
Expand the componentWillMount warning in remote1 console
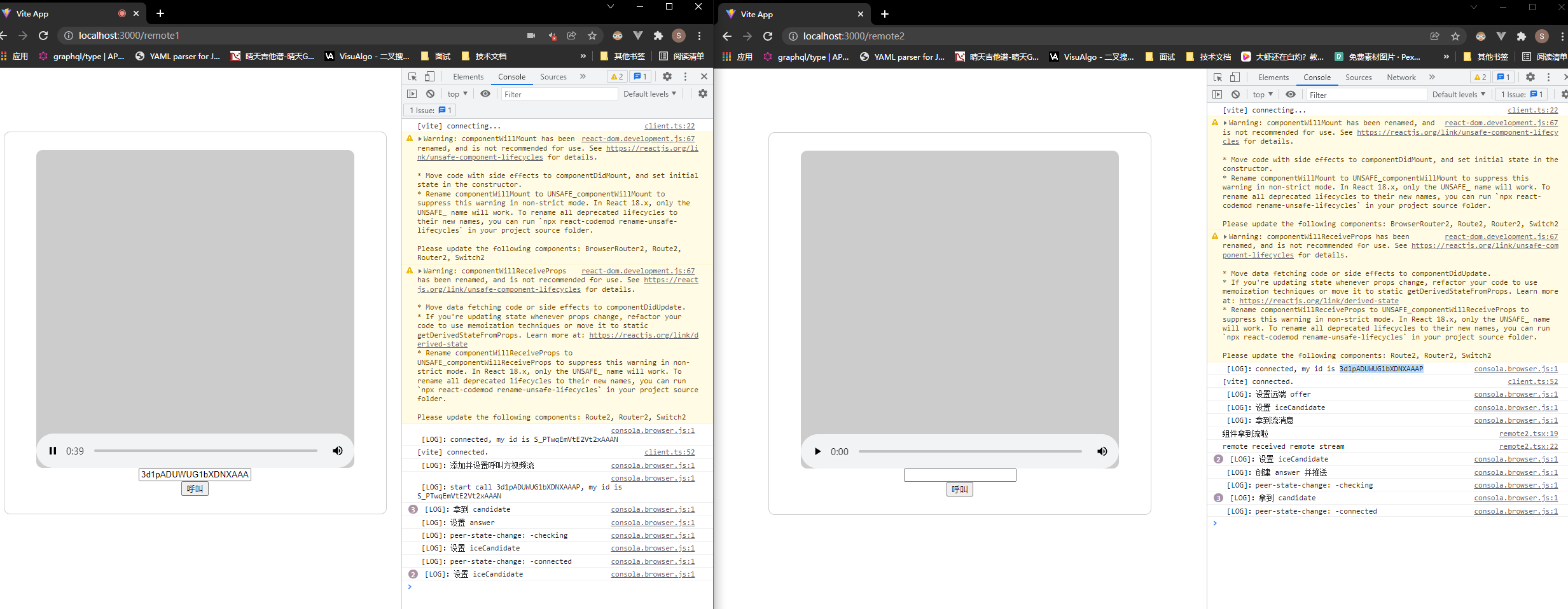[x=420, y=139]
